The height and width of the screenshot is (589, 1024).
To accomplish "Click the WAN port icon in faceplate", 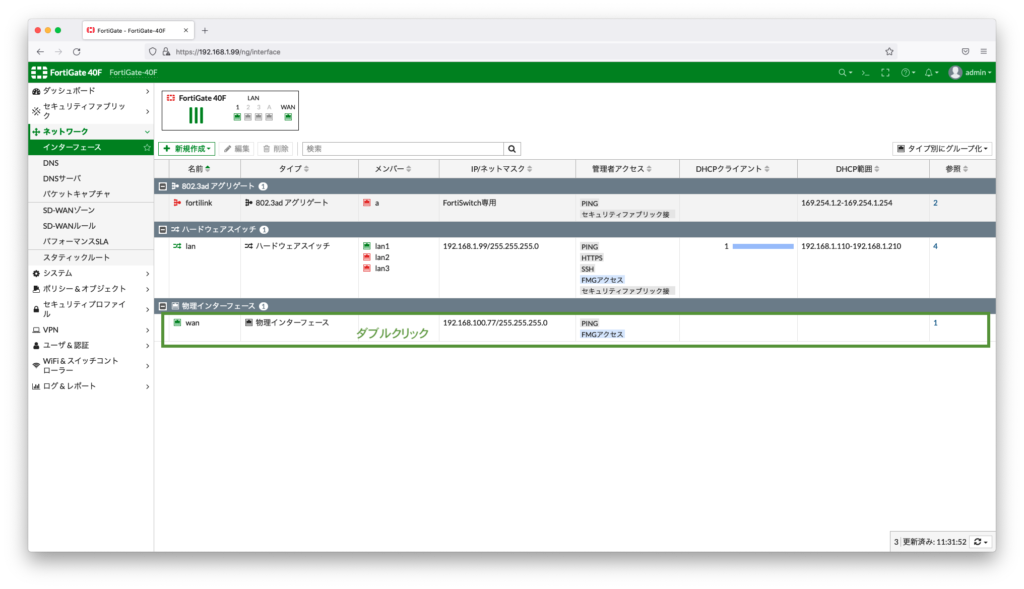I will (x=288, y=117).
